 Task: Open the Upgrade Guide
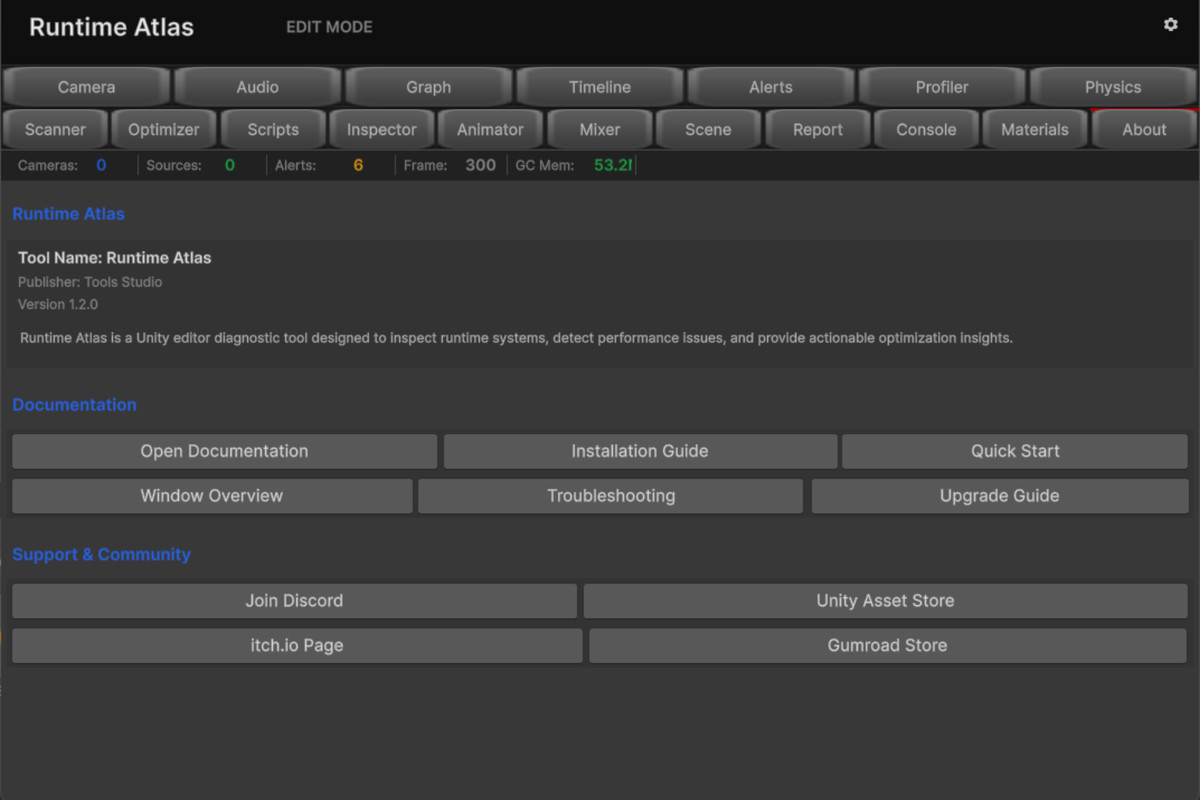pos(1000,496)
